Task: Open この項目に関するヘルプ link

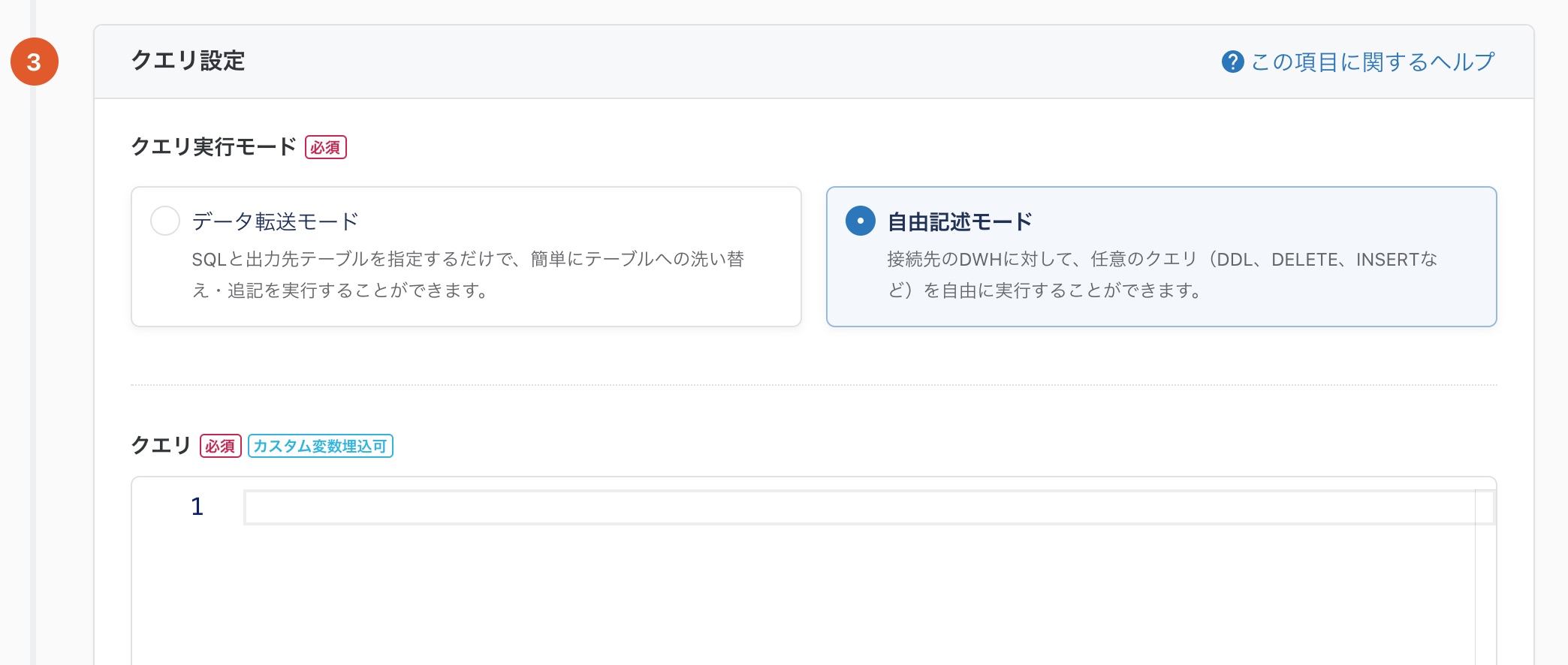Action: pyautogui.click(x=1370, y=62)
